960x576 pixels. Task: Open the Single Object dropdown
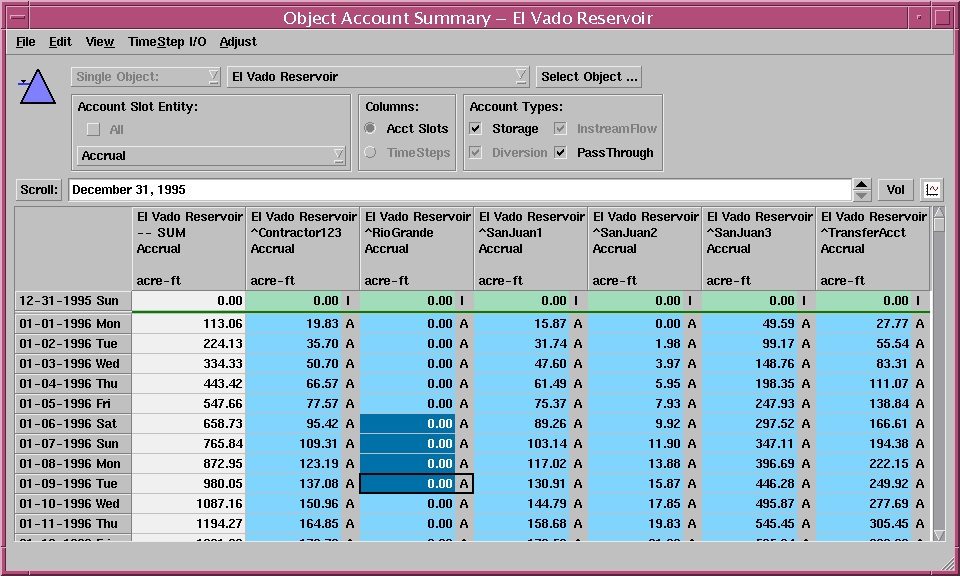(x=146, y=77)
